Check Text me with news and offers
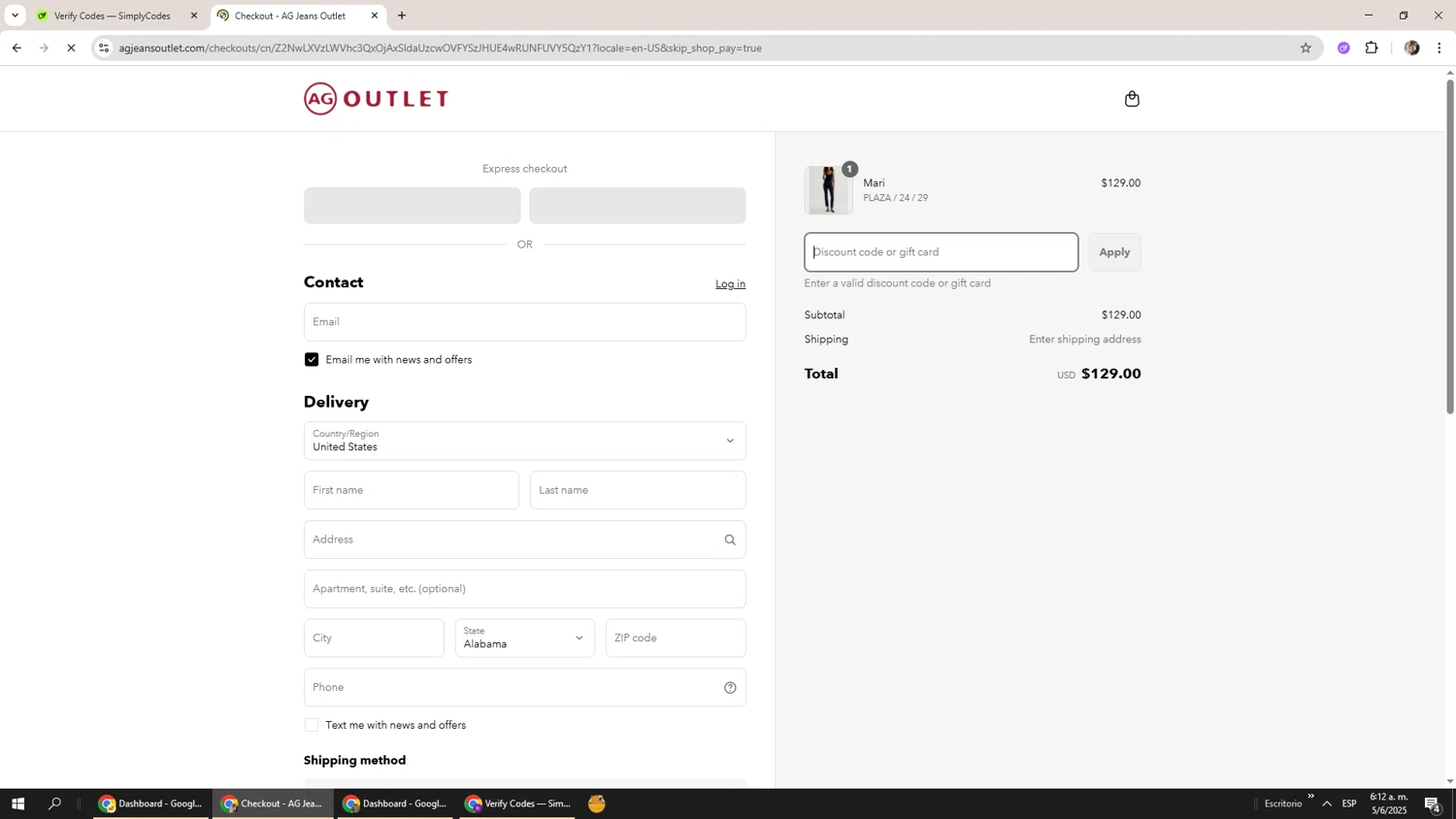Image resolution: width=1456 pixels, height=819 pixels. click(312, 726)
